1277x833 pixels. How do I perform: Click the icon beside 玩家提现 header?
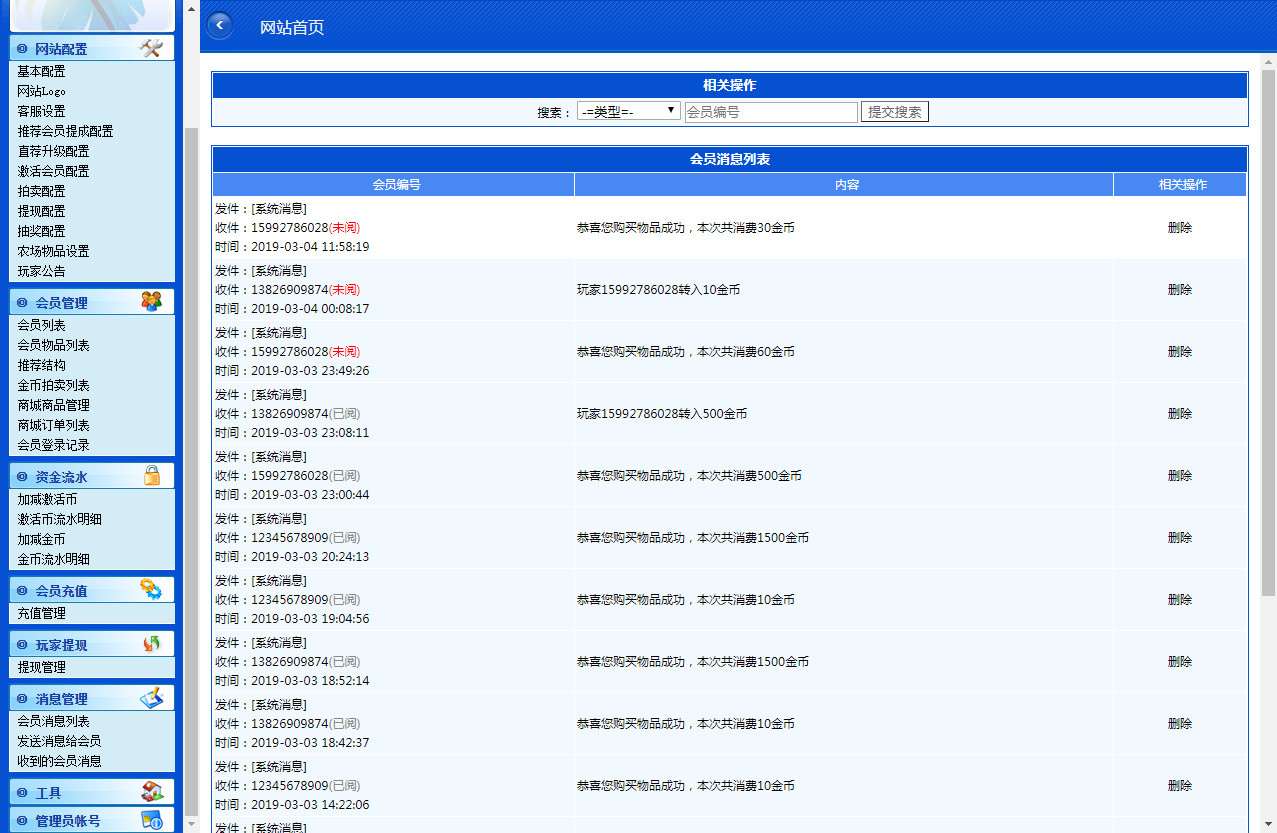click(x=151, y=644)
